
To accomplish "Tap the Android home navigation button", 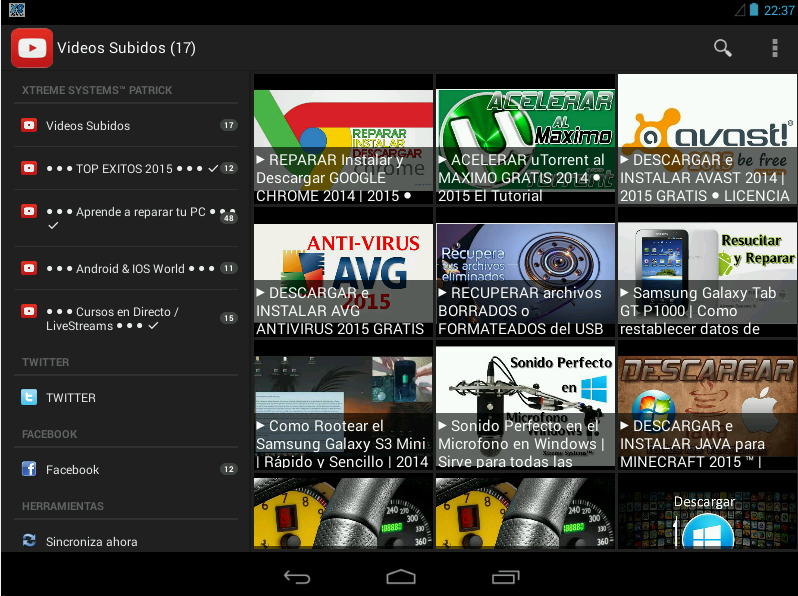I will coord(401,577).
